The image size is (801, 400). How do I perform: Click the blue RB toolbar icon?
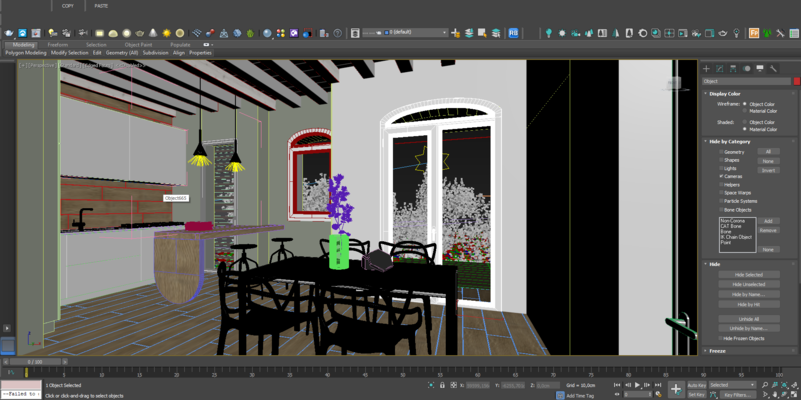tap(513, 33)
